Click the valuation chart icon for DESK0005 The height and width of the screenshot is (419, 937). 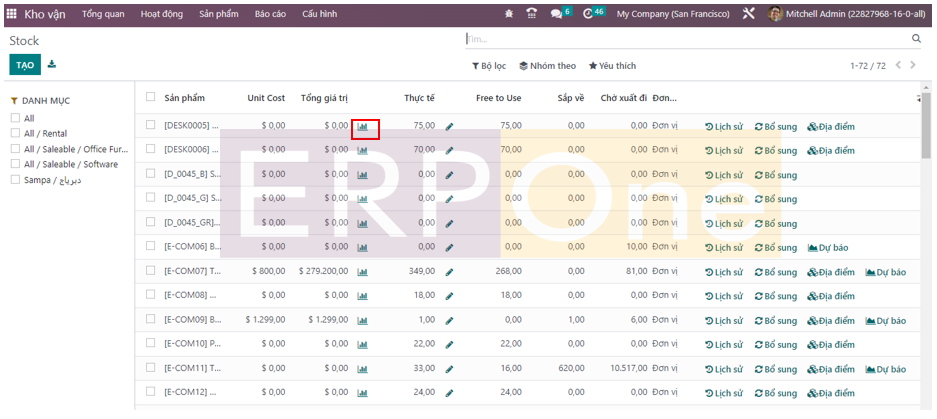363,127
